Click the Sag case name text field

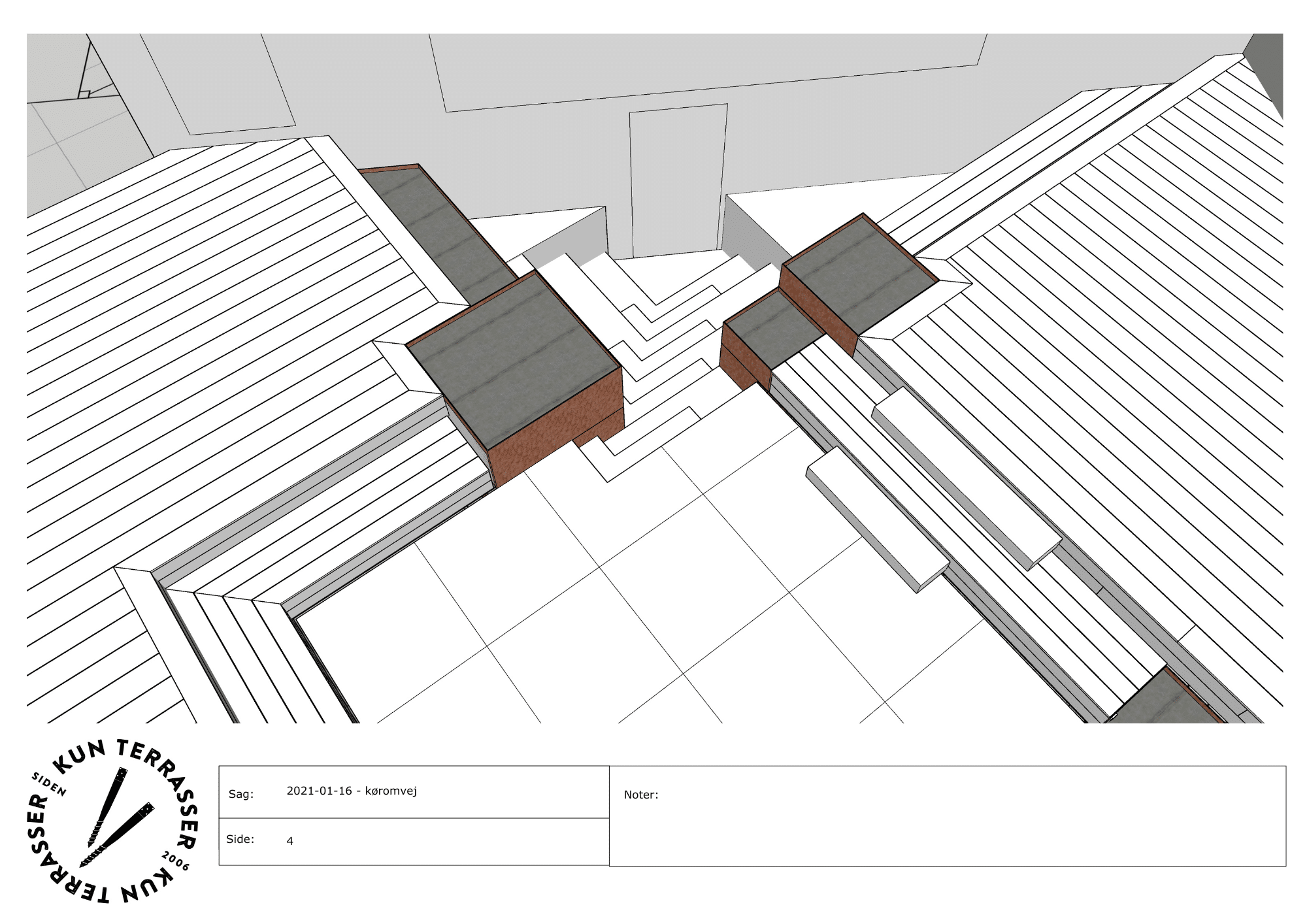tap(352, 791)
